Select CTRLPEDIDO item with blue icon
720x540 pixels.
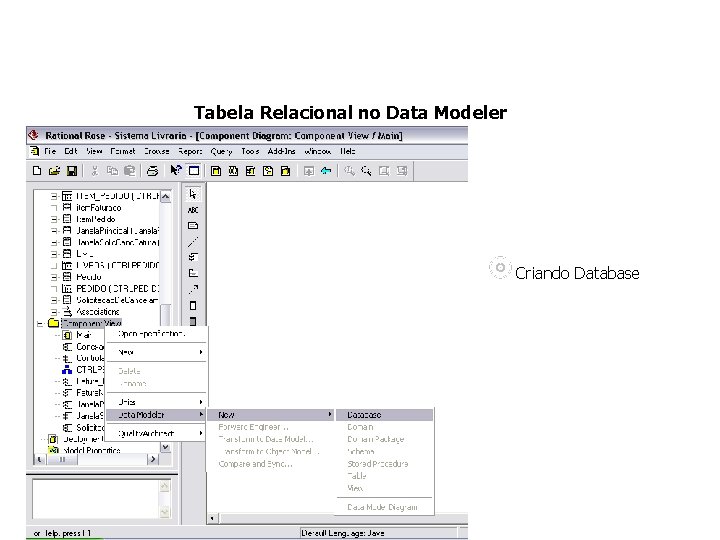point(84,370)
